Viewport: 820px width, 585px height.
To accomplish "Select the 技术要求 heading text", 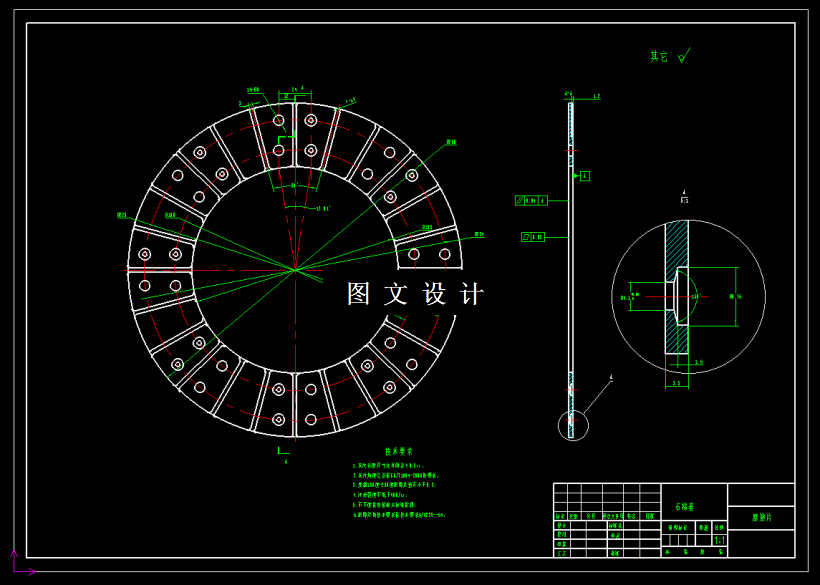I will 399,452.
